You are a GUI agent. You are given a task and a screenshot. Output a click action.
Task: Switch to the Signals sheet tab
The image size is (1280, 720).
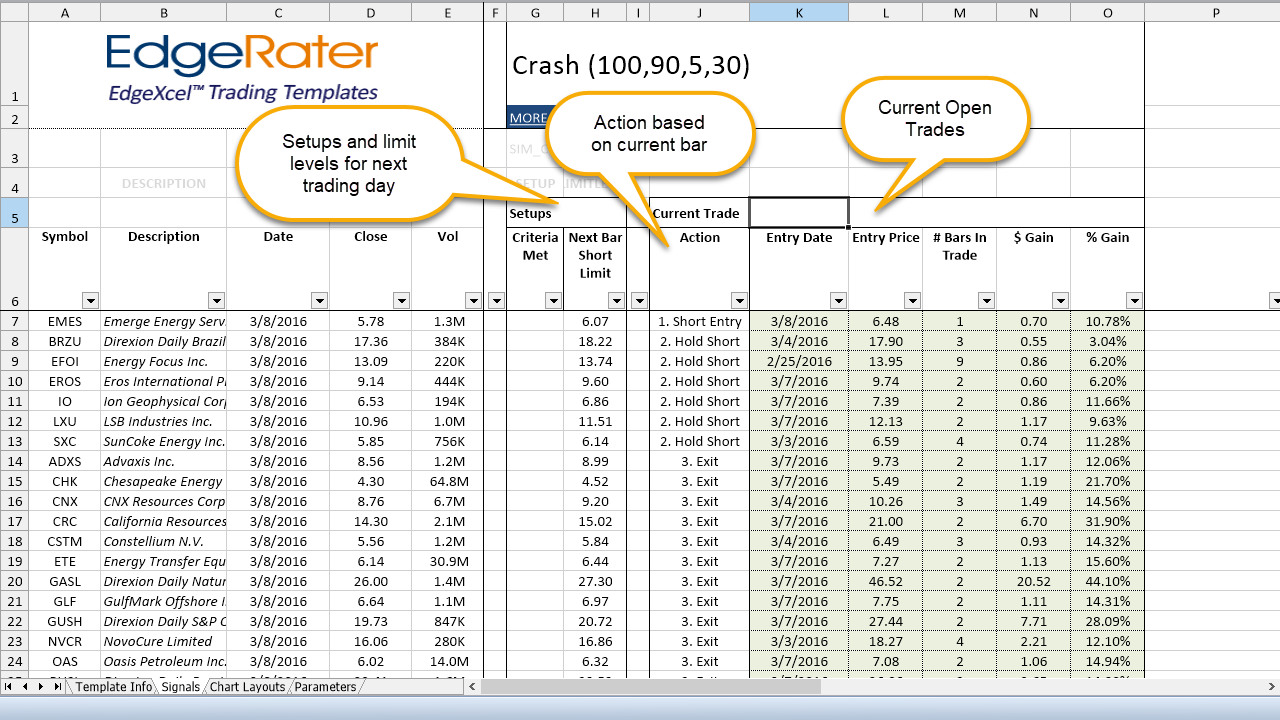click(x=181, y=687)
